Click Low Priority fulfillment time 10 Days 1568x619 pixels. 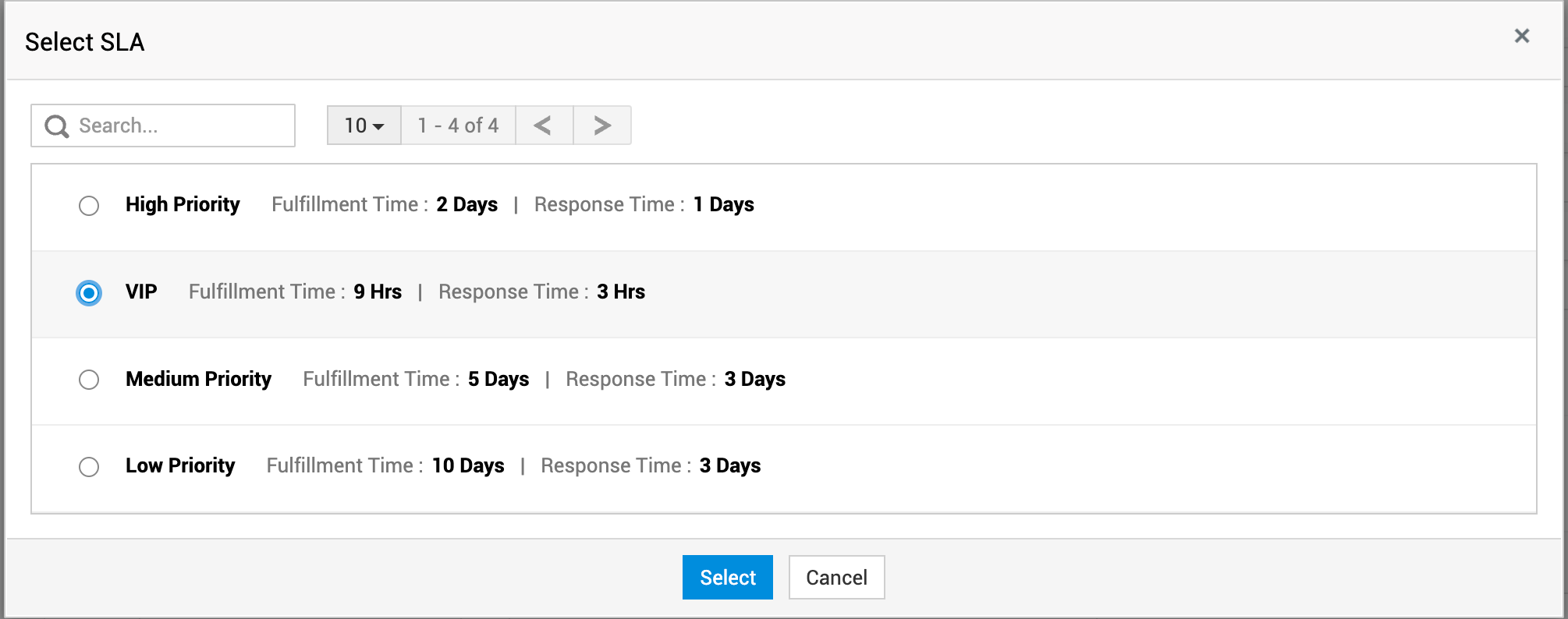(x=468, y=465)
